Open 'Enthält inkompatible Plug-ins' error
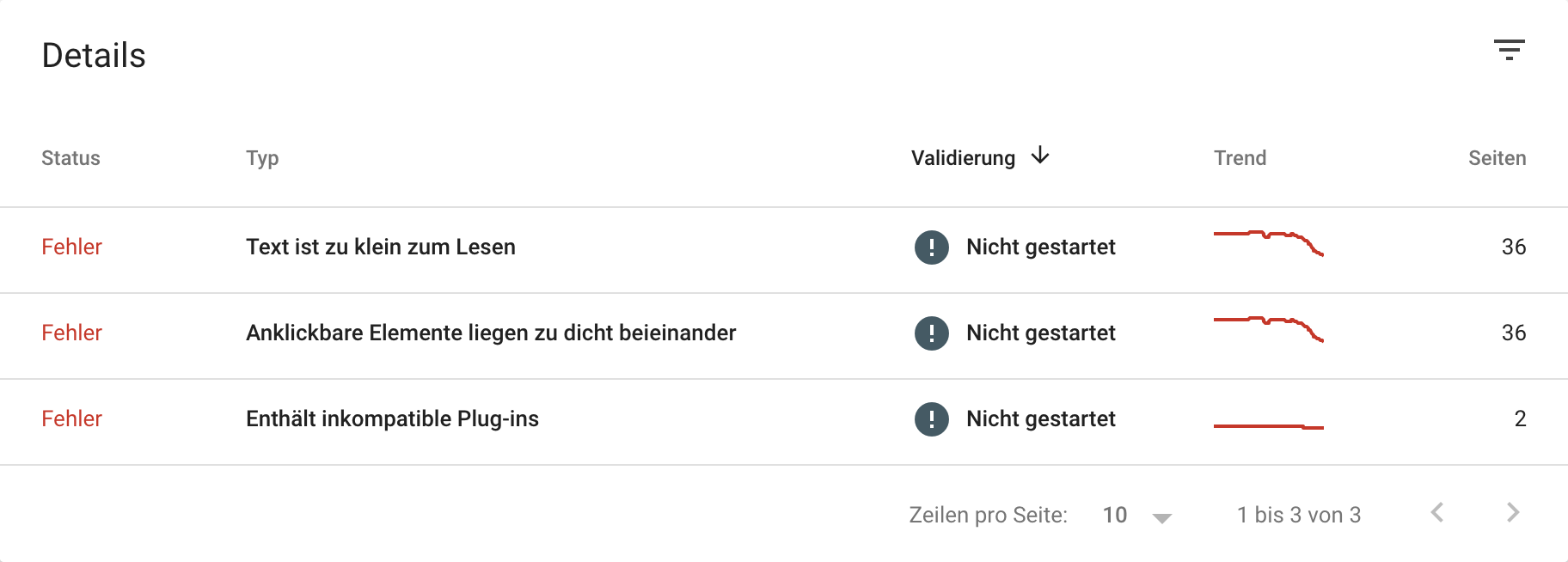1568x562 pixels. click(x=392, y=419)
